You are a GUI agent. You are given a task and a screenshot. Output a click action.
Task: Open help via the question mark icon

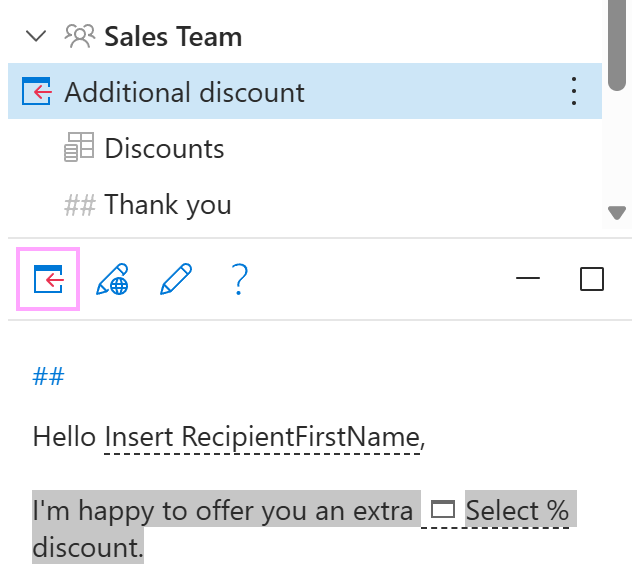(x=239, y=279)
